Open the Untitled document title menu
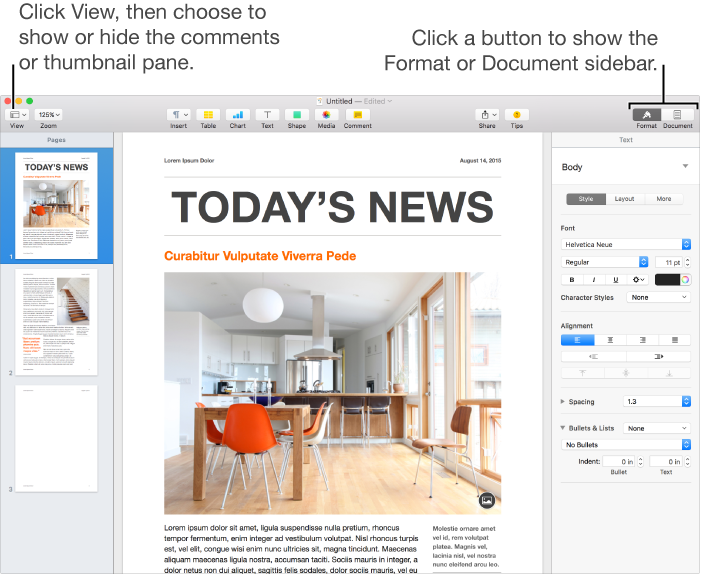Viewport: 702px width, 576px height. [355, 101]
